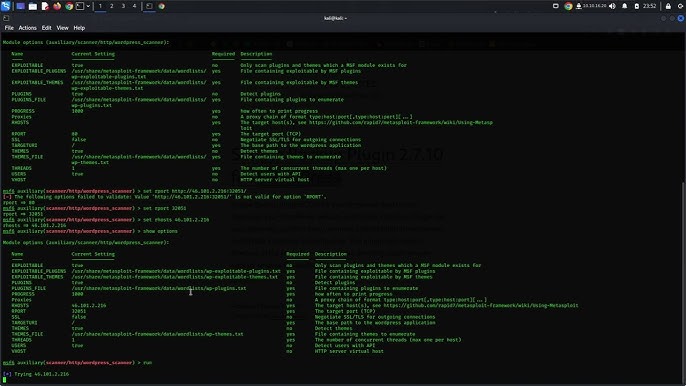Open the volume speaker icon
The height and width of the screenshot is (386, 686).
612,6
